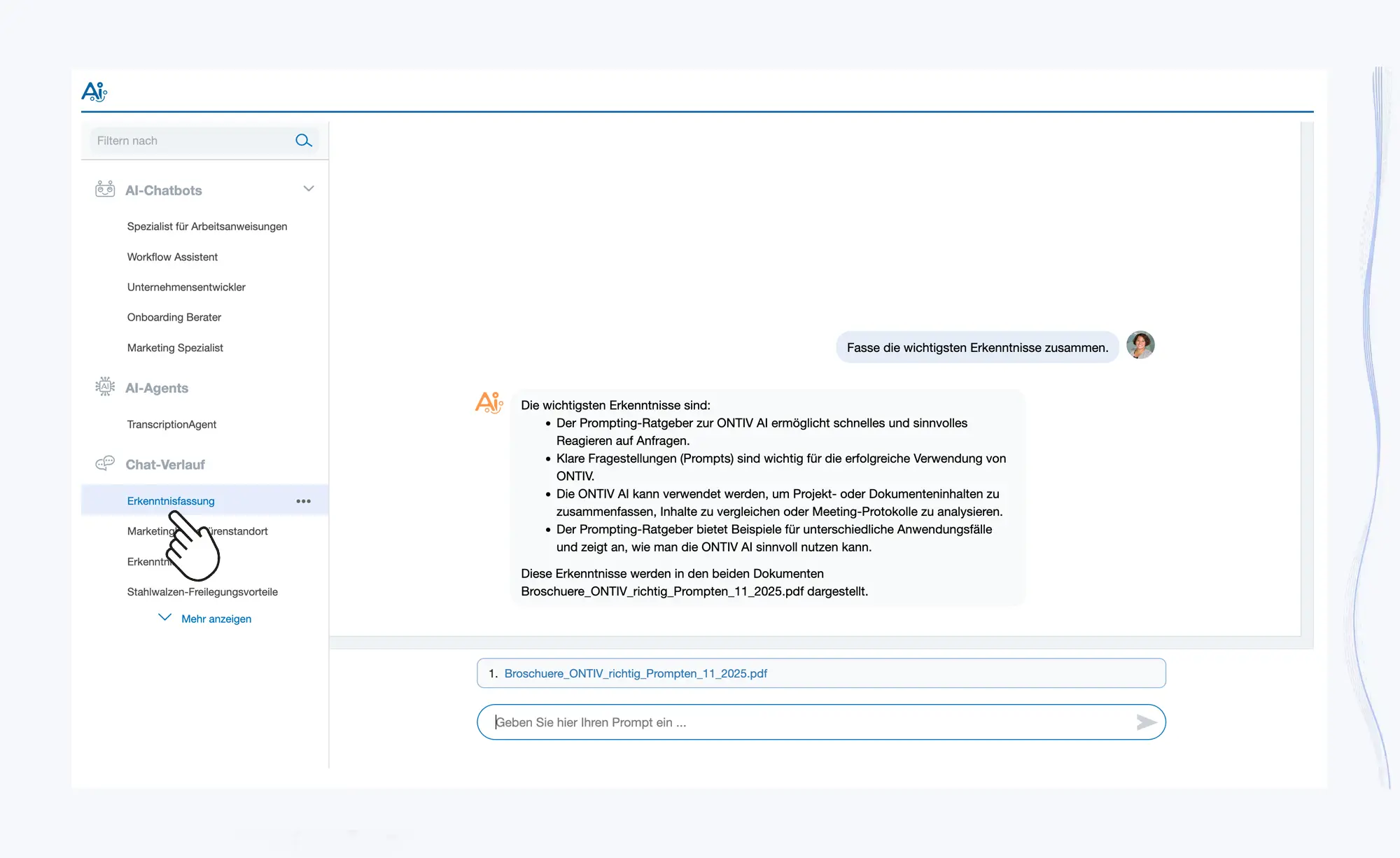Click the blue AI logo in header
Viewport: 1400px width, 858px height.
pyautogui.click(x=94, y=92)
